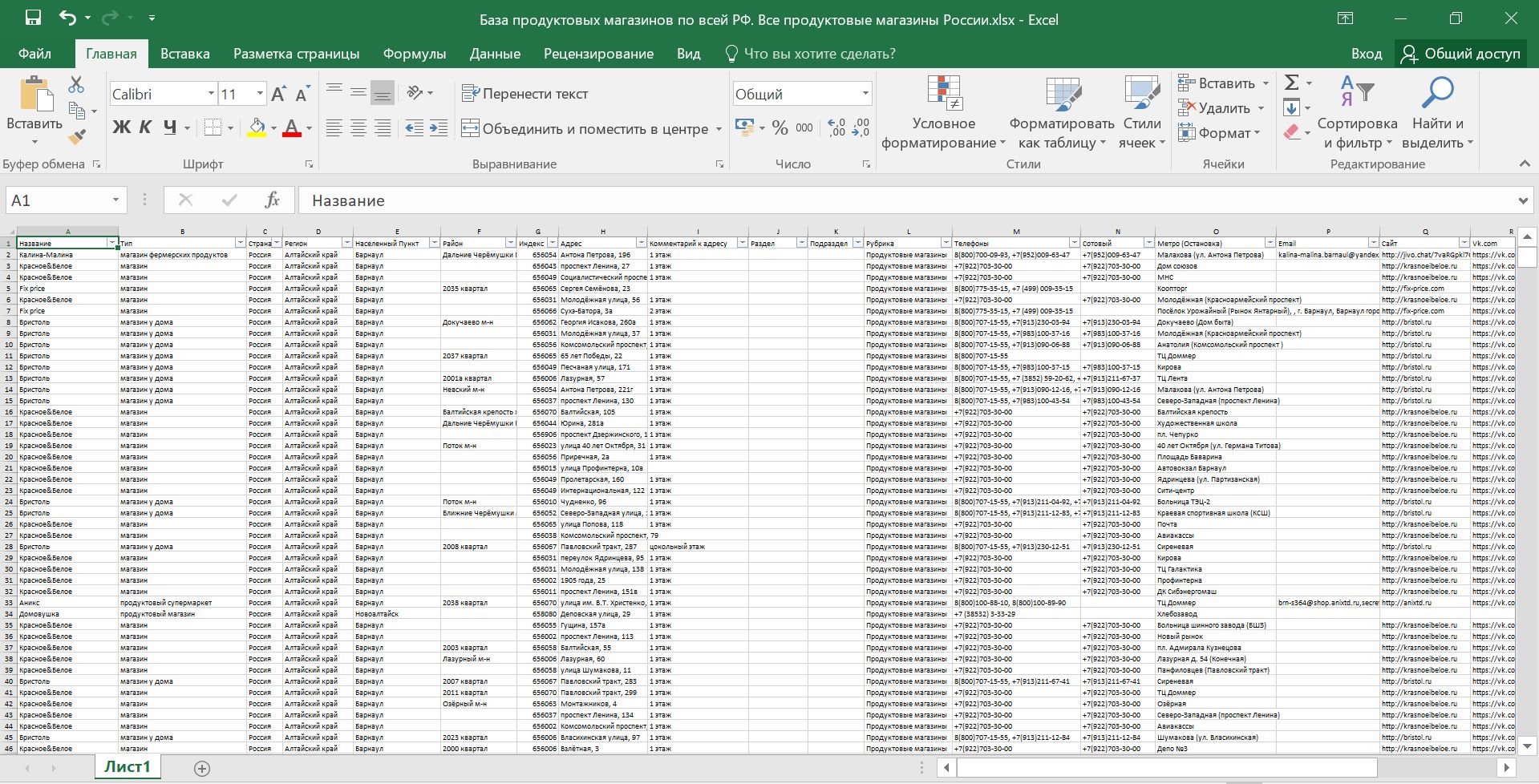Click the AutoSum sigma icon
1539x784 pixels.
pyautogui.click(x=1291, y=83)
